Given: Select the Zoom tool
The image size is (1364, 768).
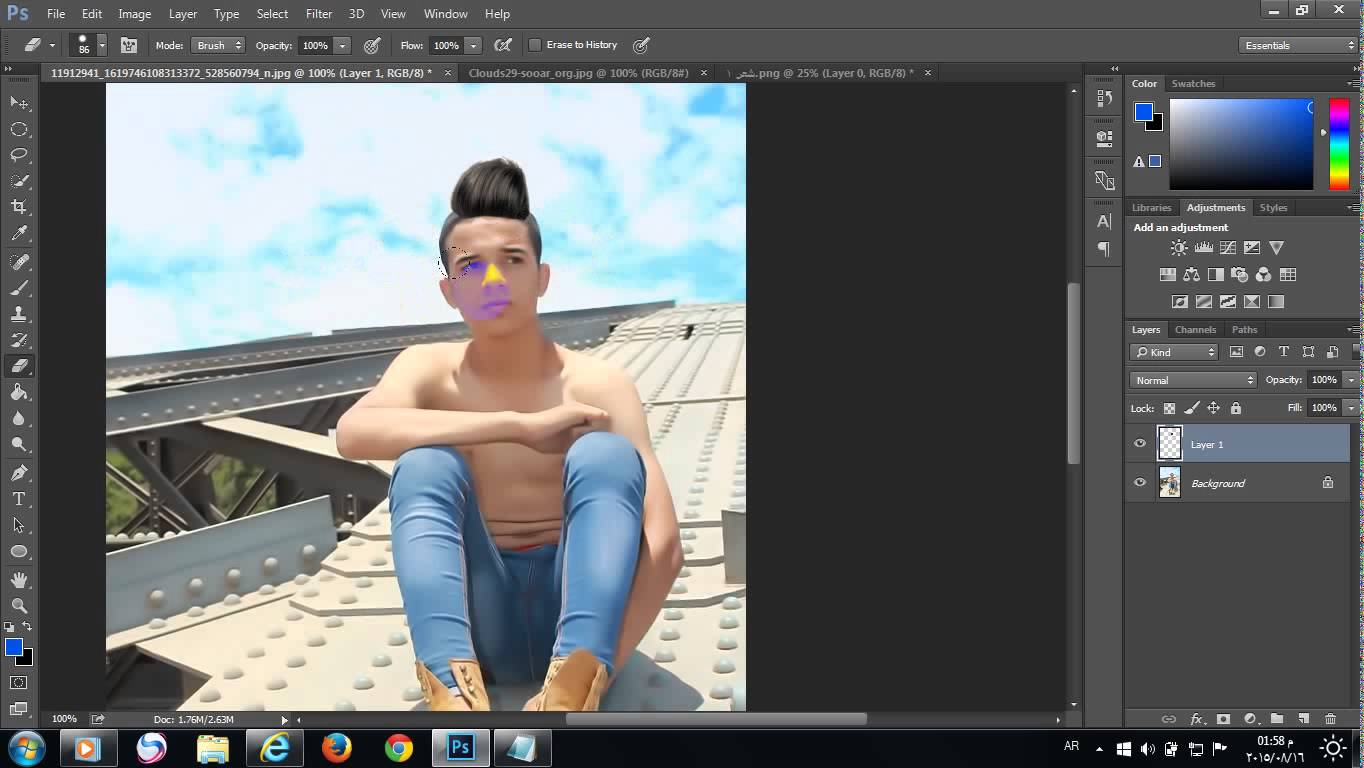Looking at the screenshot, I should click(x=19, y=605).
